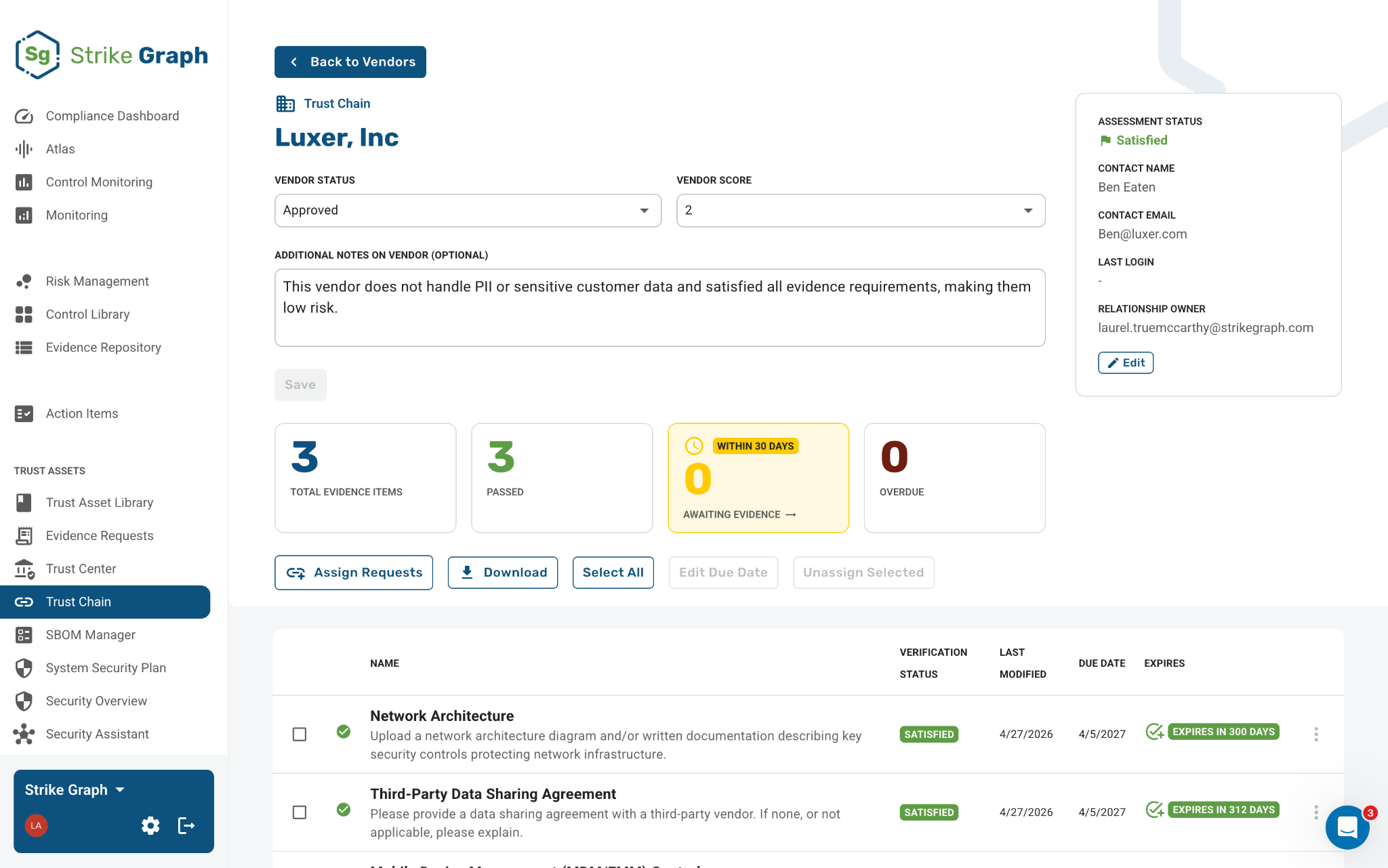Click the SBOM Manager icon
Viewport: 1388px width, 868px height.
tap(24, 635)
